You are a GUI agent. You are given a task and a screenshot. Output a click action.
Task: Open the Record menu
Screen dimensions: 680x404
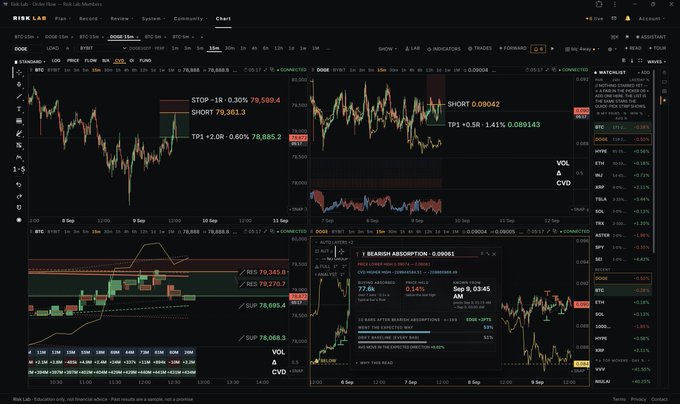pos(90,19)
